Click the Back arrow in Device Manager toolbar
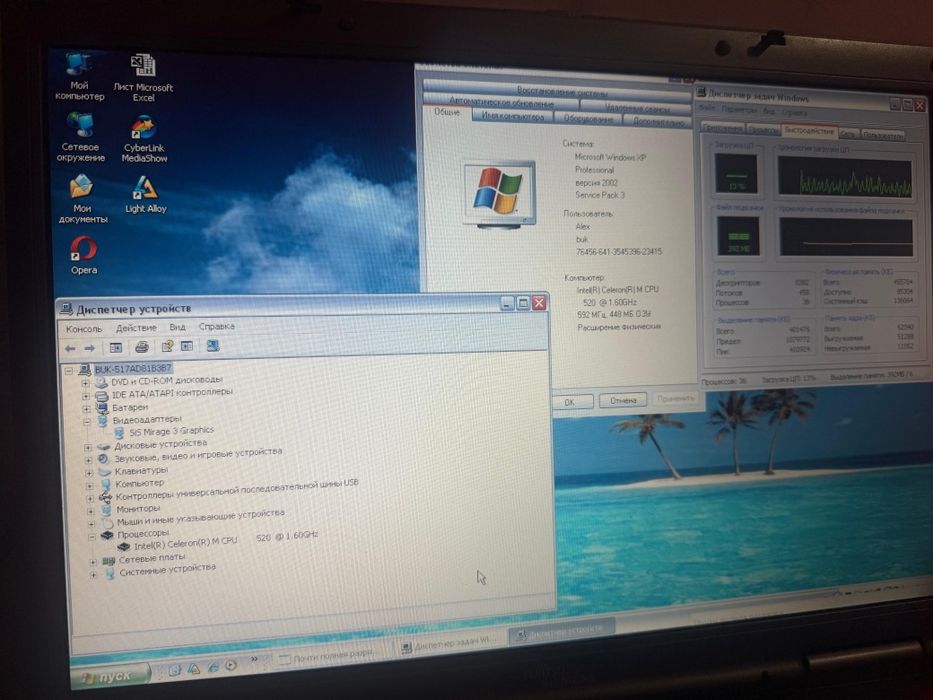 [70, 348]
